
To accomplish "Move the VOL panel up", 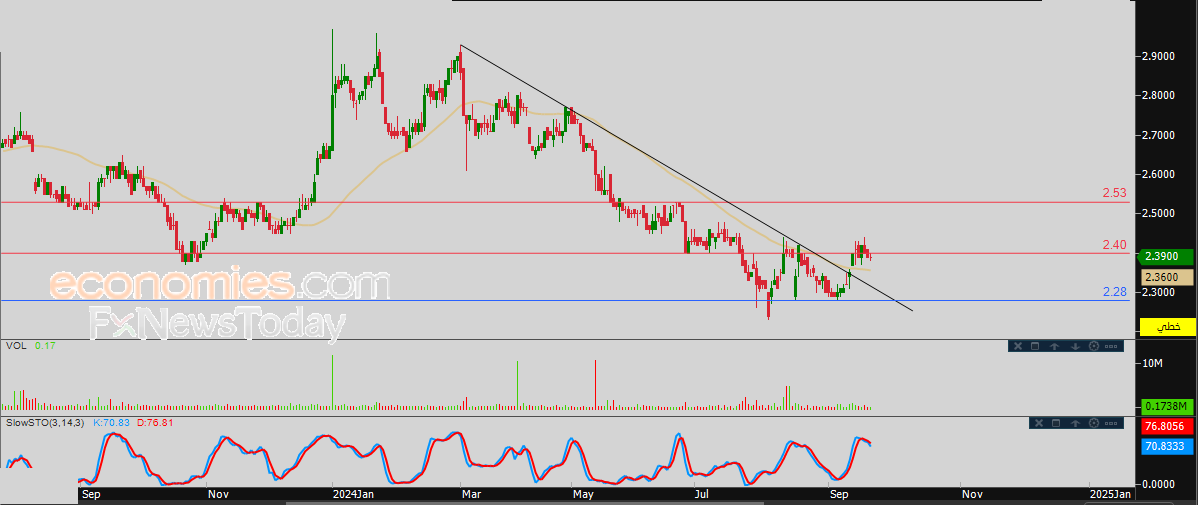I will 1055,346.
